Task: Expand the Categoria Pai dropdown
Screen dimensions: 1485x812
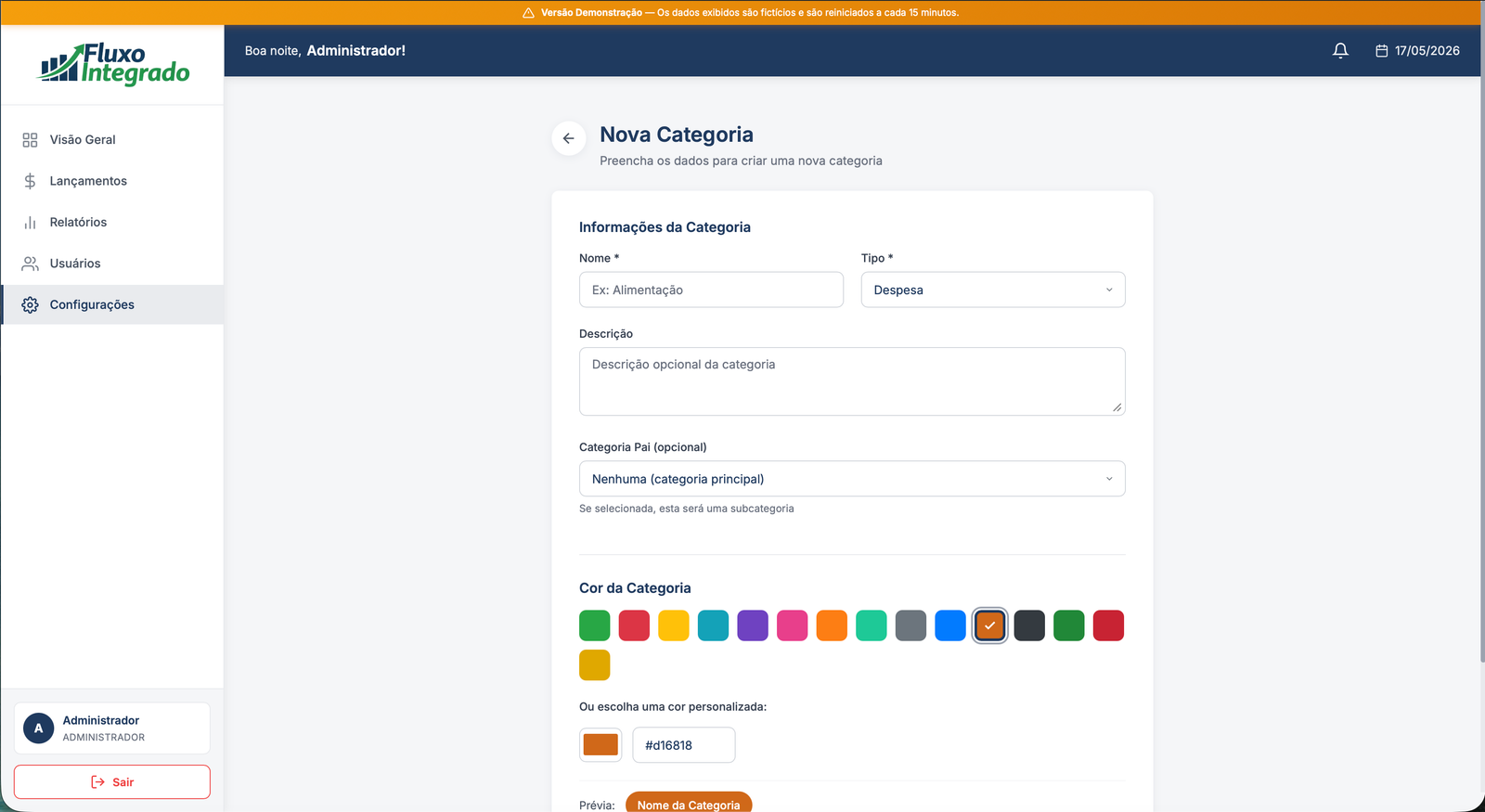Action: pyautogui.click(x=852, y=479)
